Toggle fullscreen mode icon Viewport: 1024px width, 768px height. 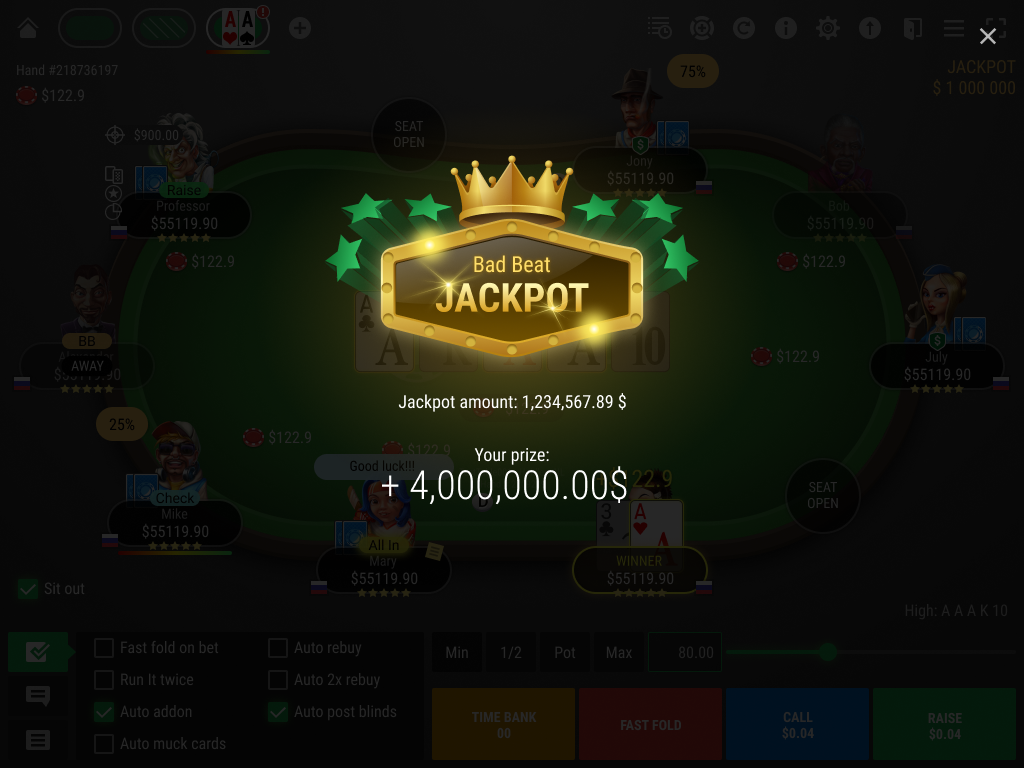pyautogui.click(x=996, y=28)
